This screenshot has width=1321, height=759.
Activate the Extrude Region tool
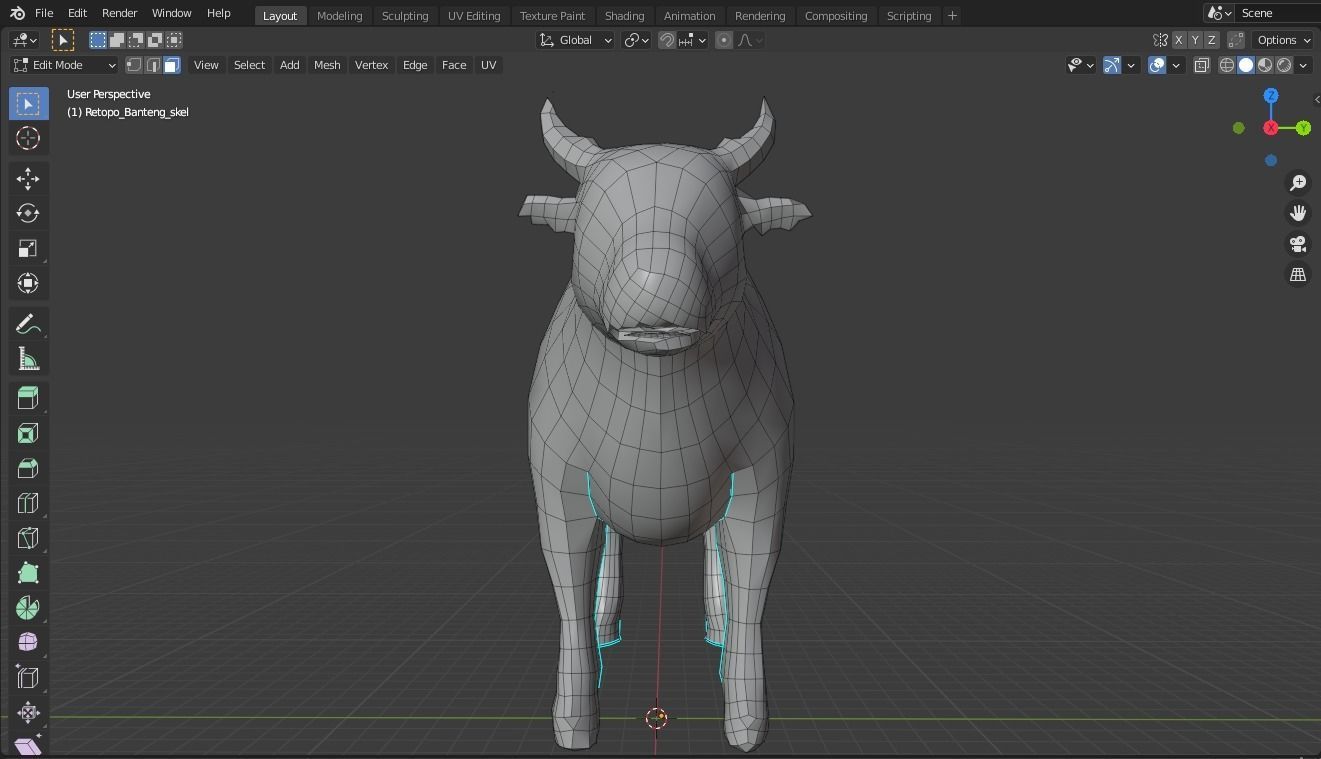point(28,398)
